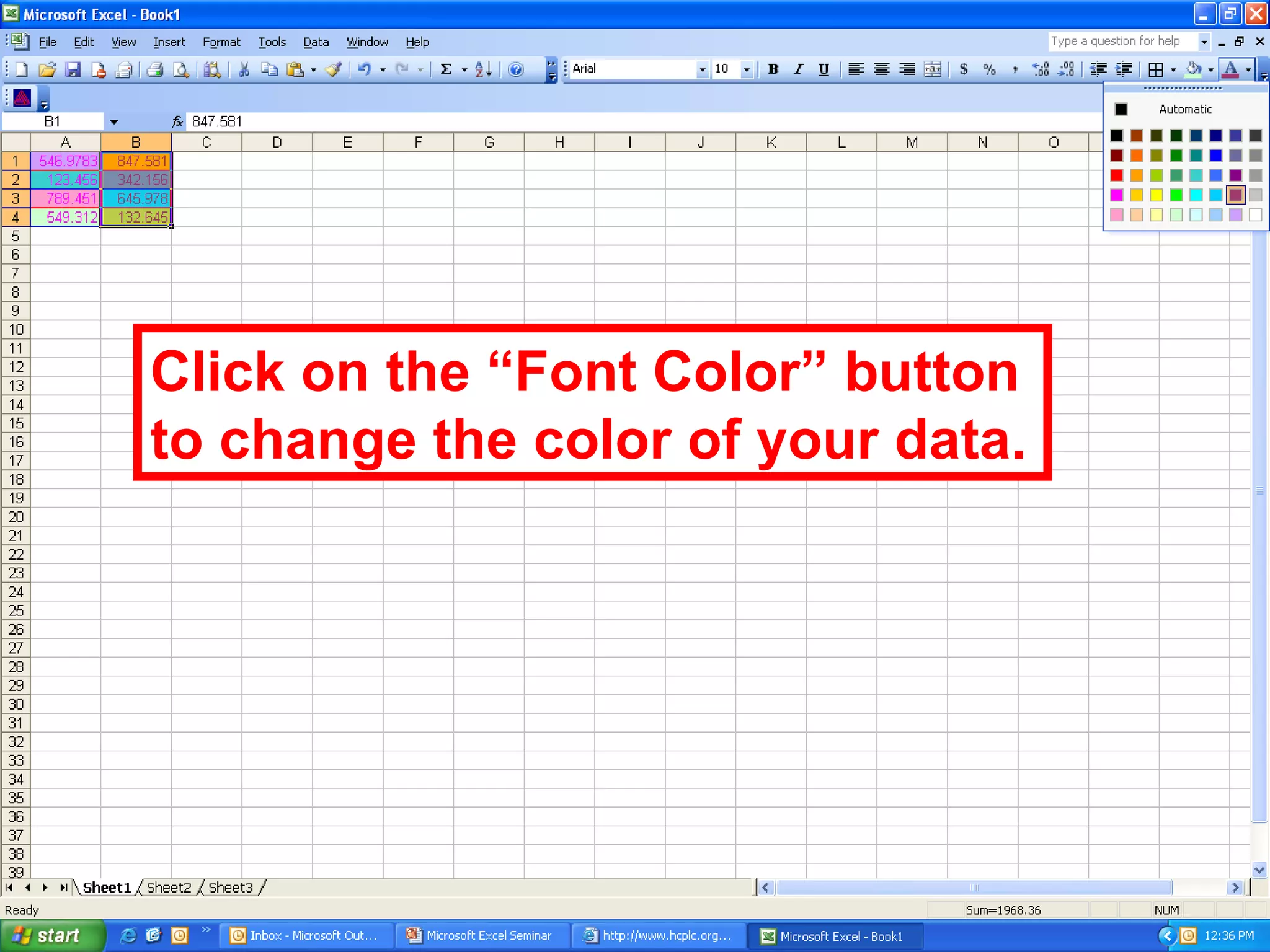This screenshot has width=1270, height=952.
Task: Open the Data menu
Action: pyautogui.click(x=316, y=42)
